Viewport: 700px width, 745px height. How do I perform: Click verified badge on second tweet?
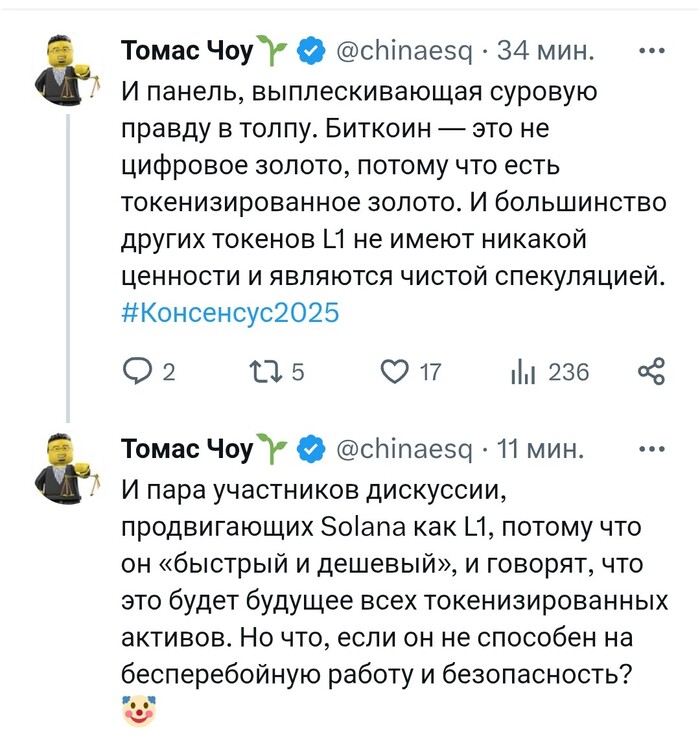pyautogui.click(x=311, y=450)
